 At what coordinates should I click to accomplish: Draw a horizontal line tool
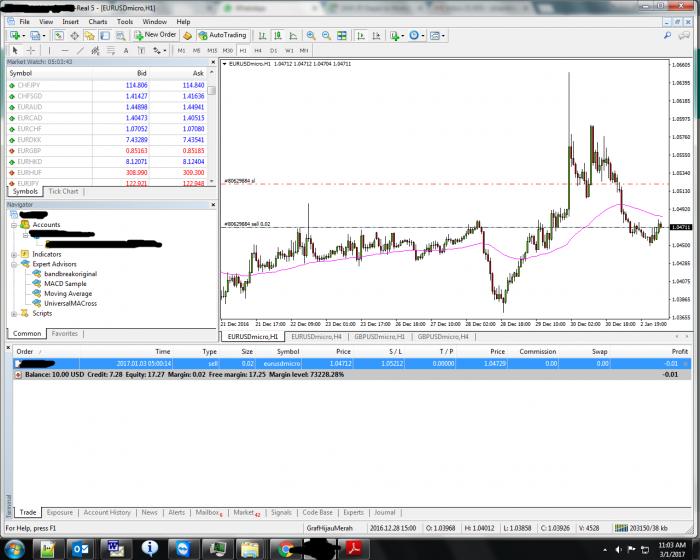tap(65, 50)
